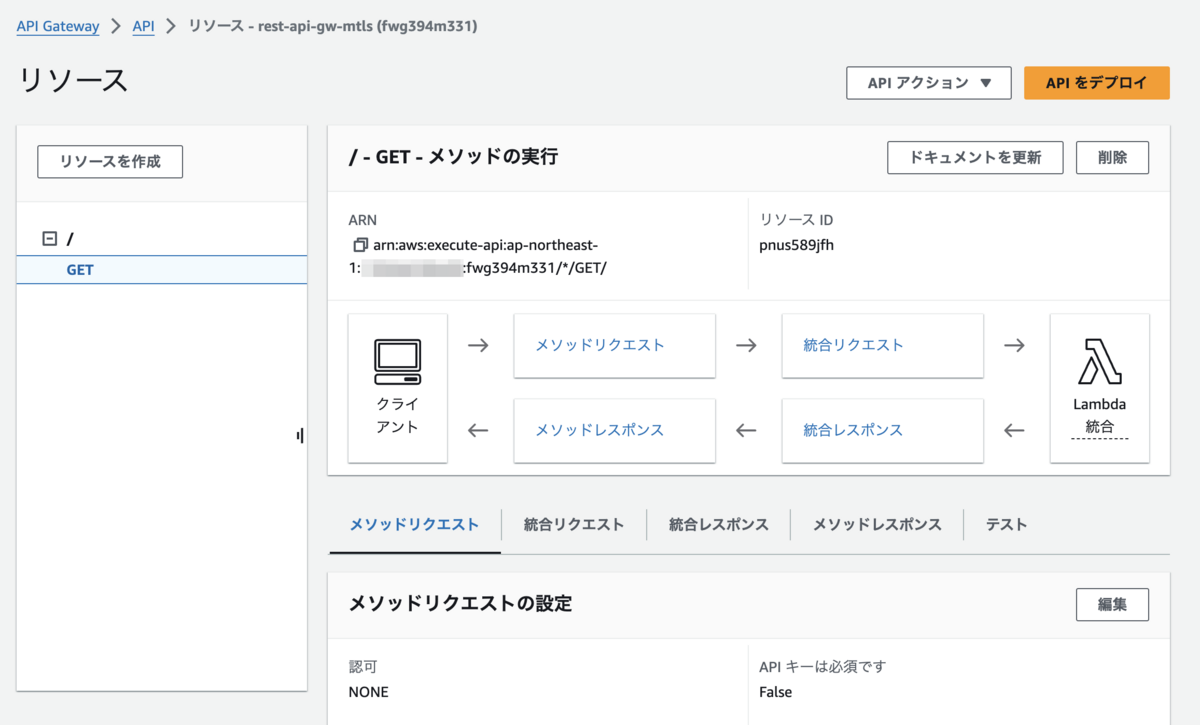
Task: Copy the ARN with the copy icon
Action: click(x=360, y=245)
